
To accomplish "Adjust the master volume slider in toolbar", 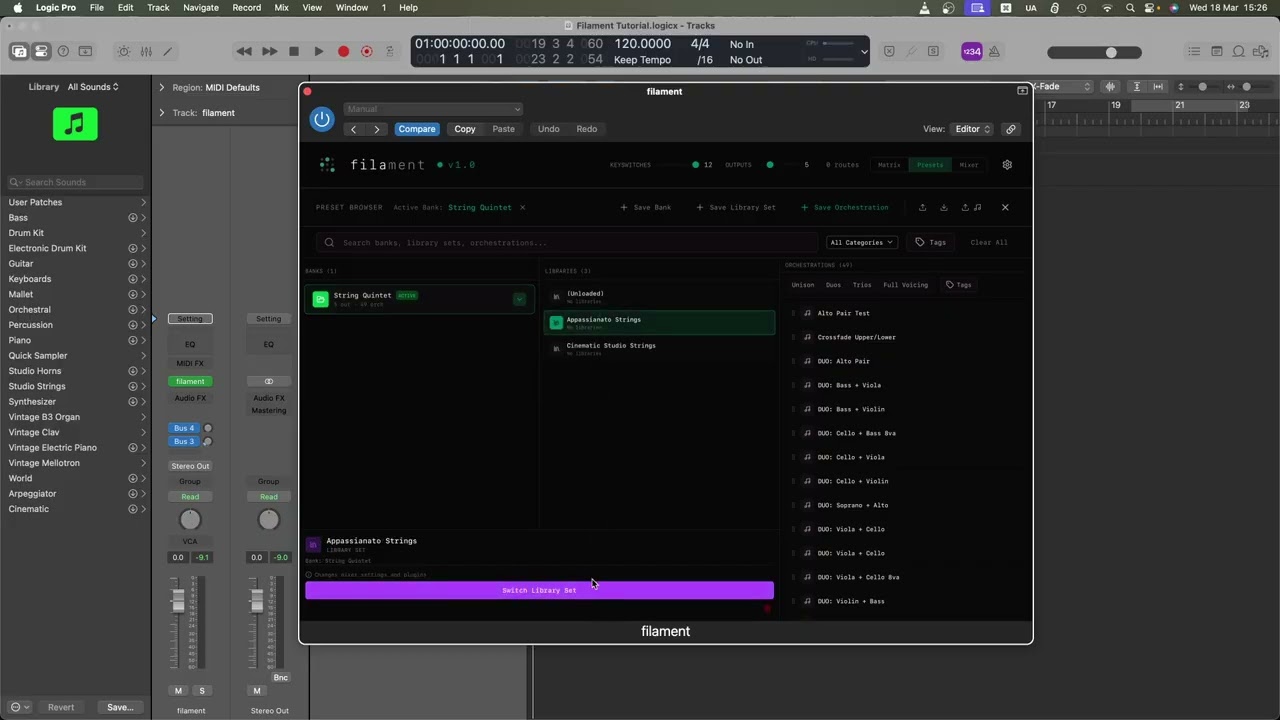I will (1111, 52).
